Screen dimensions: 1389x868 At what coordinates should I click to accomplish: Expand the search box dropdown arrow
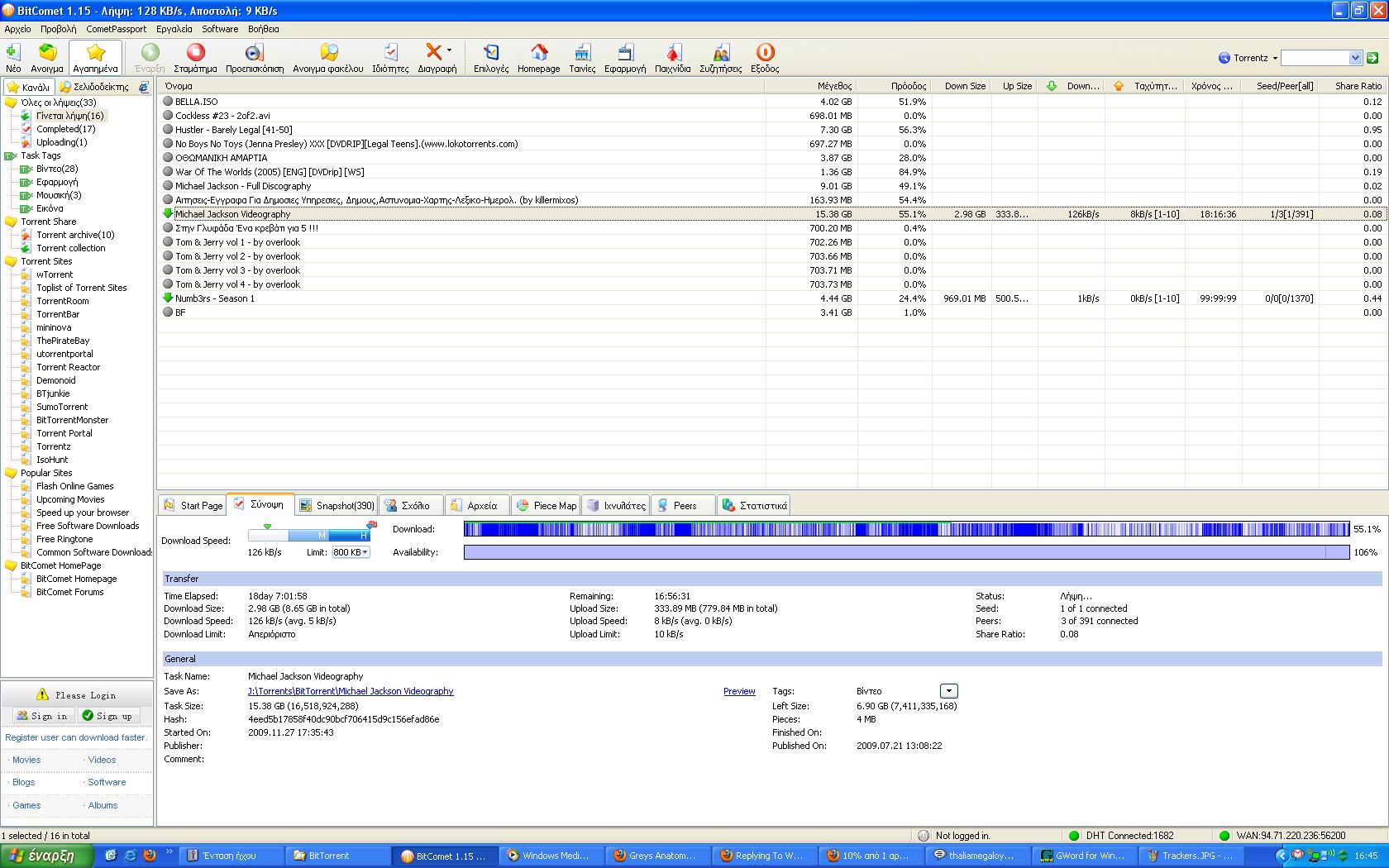coord(1355,58)
